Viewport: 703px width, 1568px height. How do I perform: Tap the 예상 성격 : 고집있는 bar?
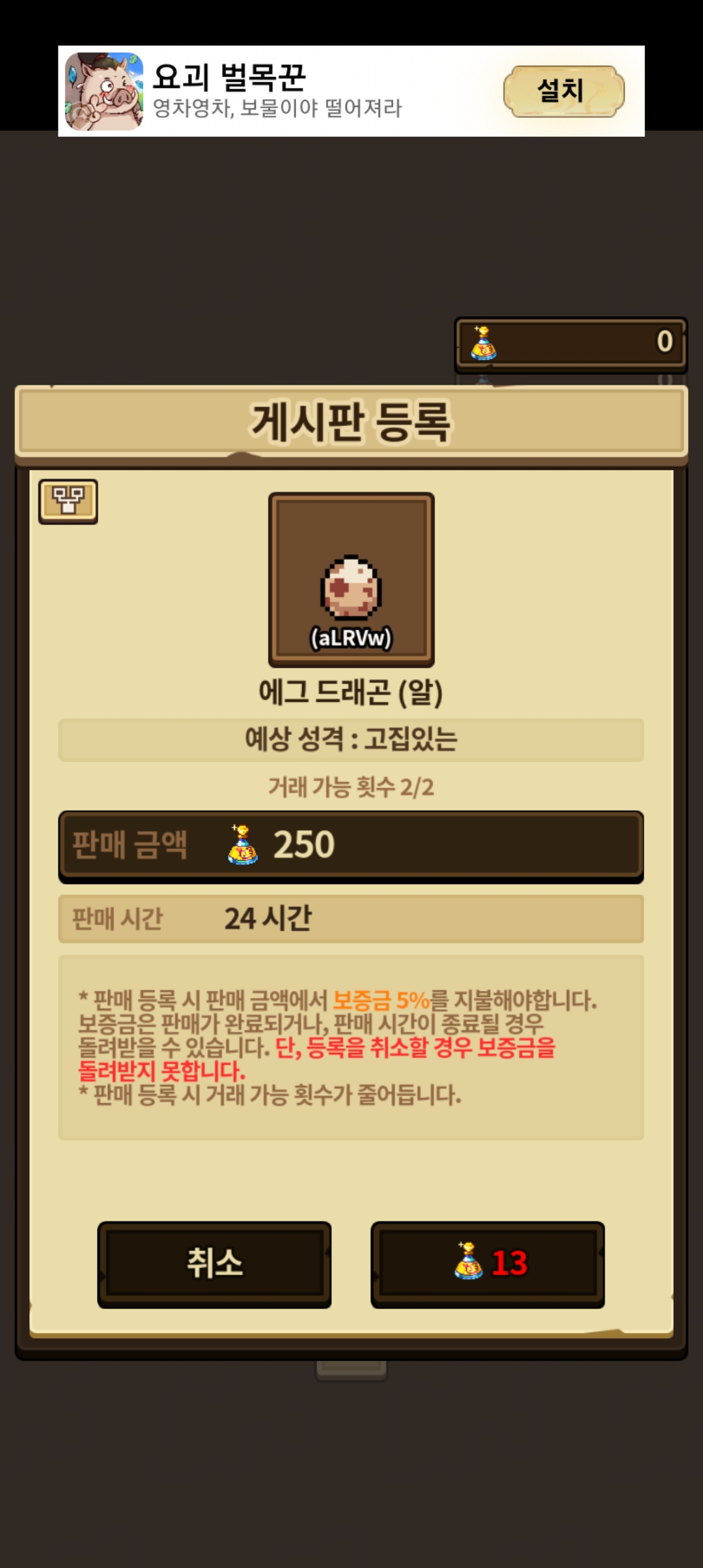point(351,740)
